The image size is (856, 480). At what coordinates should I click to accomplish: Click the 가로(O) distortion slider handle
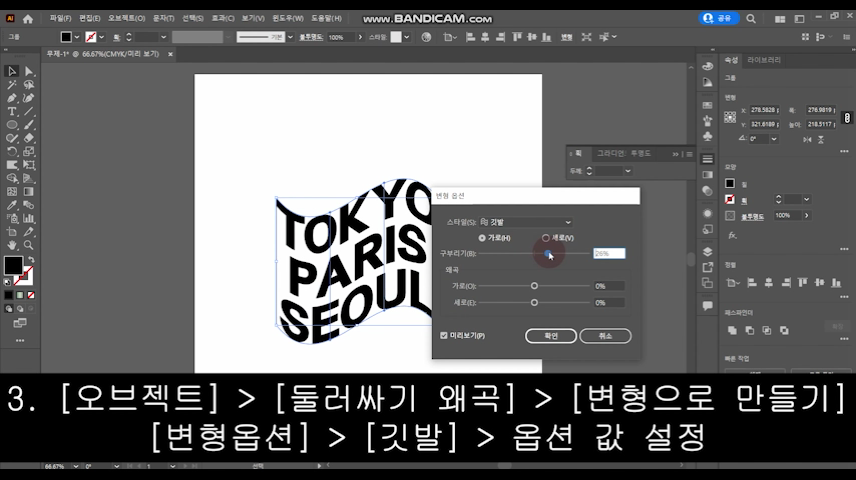pos(534,286)
